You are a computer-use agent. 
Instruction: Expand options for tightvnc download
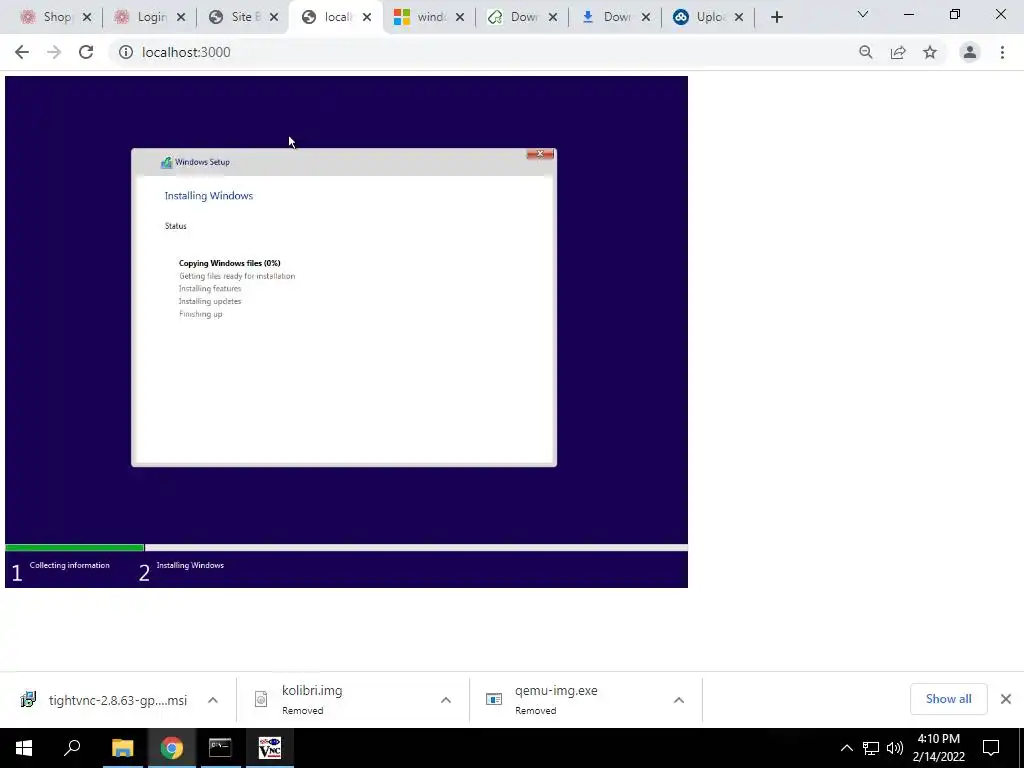click(x=213, y=700)
